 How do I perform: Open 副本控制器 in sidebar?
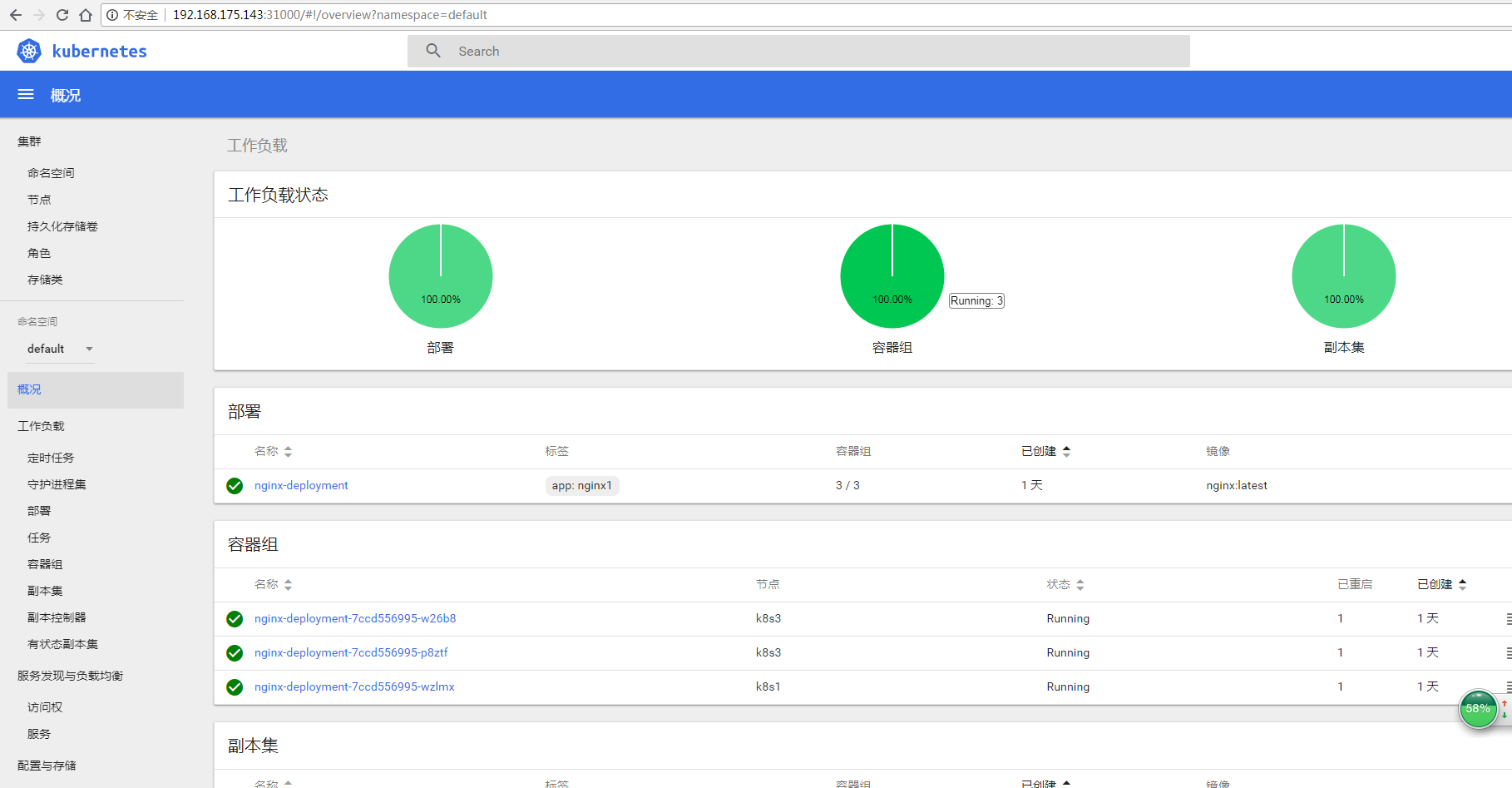tap(57, 617)
